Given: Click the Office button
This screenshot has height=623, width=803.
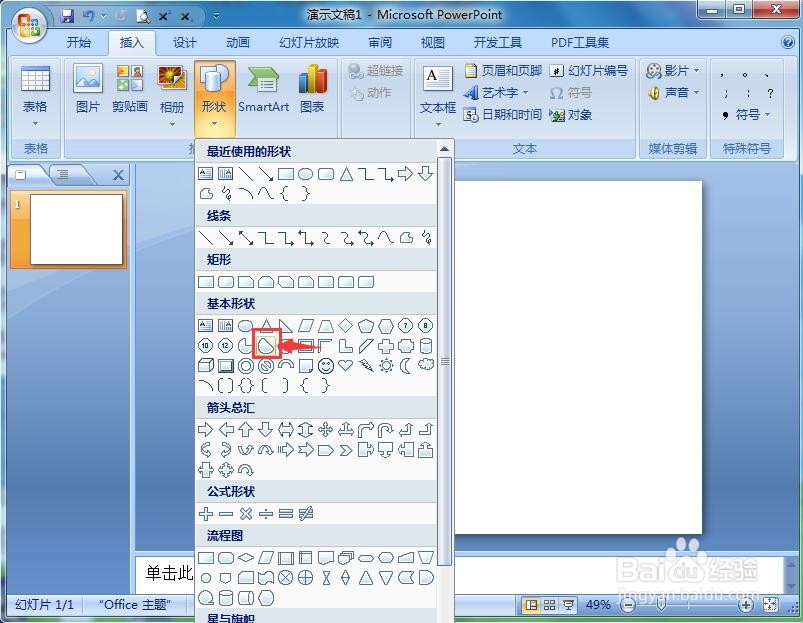Looking at the screenshot, I should tap(27, 27).
